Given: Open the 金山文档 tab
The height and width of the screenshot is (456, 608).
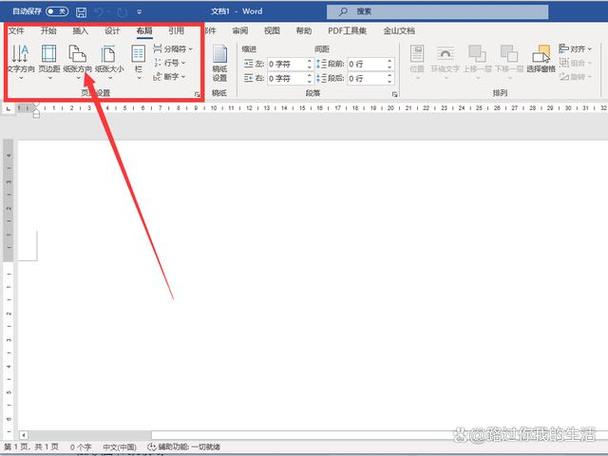Looking at the screenshot, I should click(x=399, y=31).
